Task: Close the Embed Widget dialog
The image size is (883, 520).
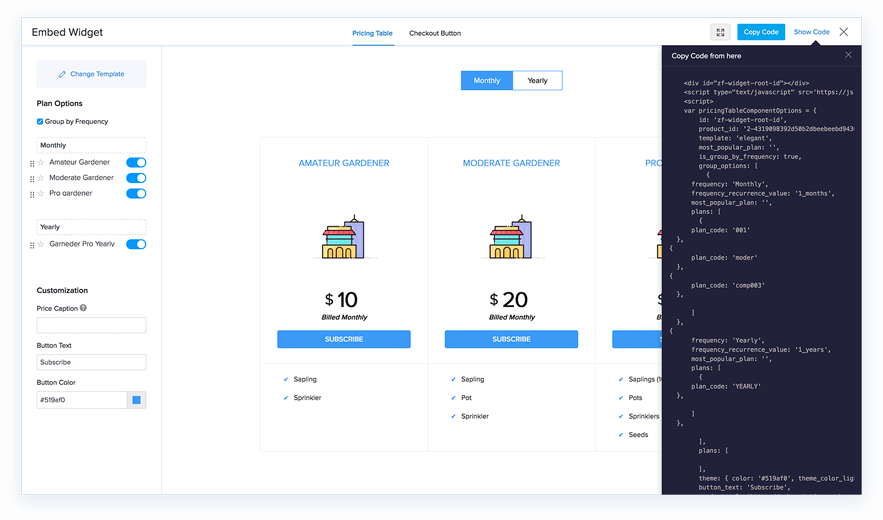Action: click(844, 32)
